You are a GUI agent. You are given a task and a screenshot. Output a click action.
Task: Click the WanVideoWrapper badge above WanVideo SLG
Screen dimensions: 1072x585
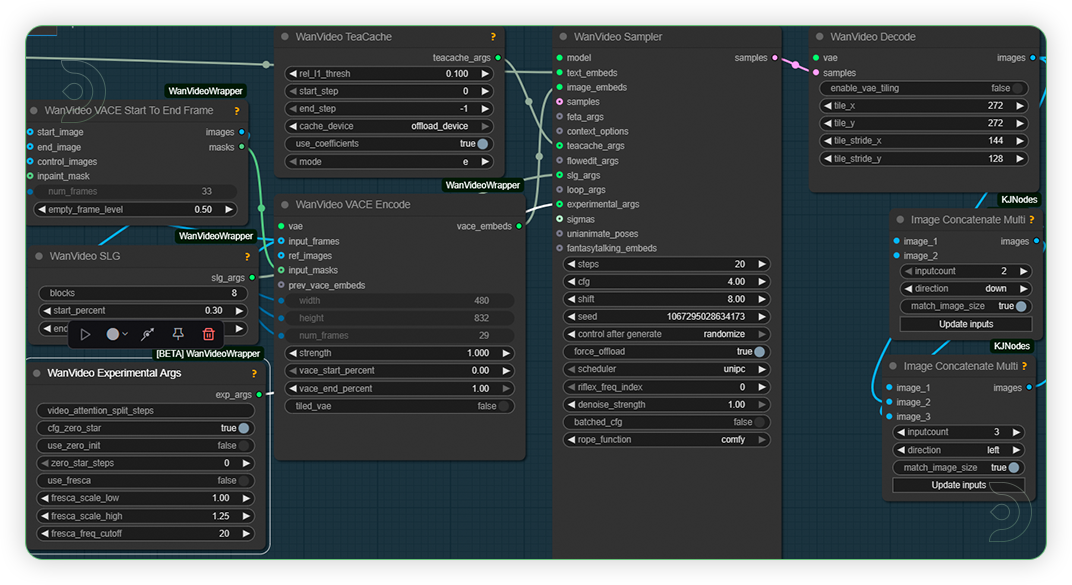(x=216, y=236)
